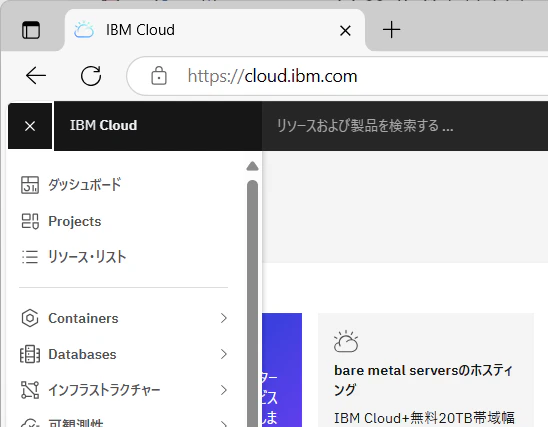Click the Containers hexagon icon
Viewport: 548px width, 427px height.
click(x=30, y=318)
